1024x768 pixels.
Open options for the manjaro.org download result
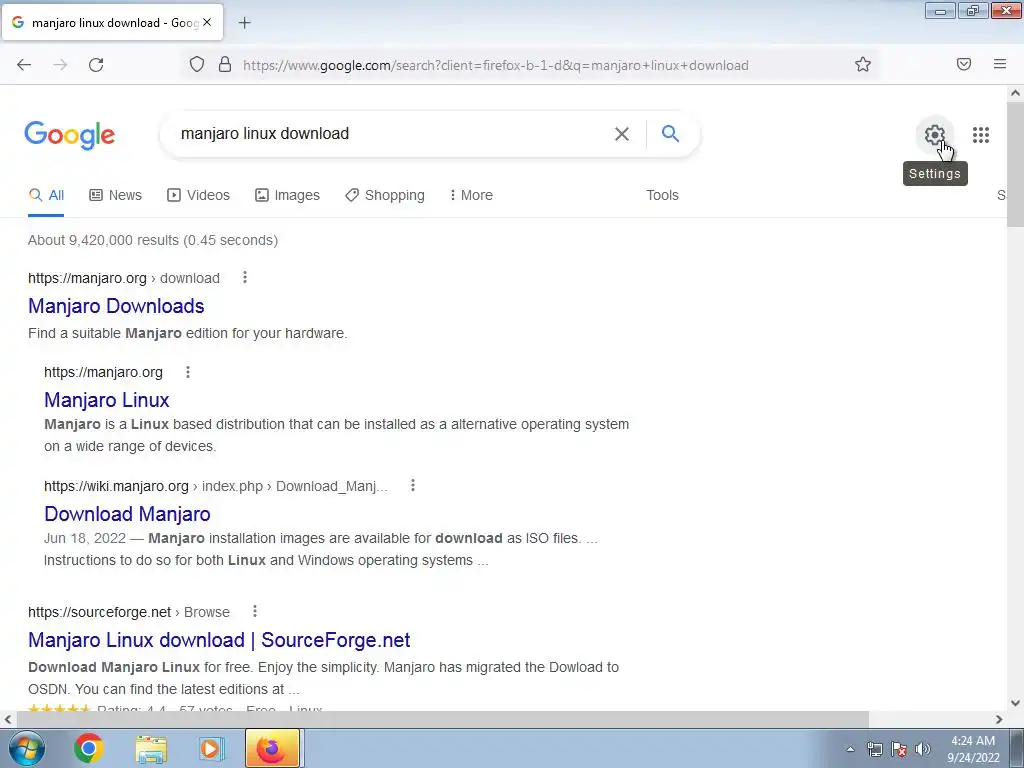point(245,278)
